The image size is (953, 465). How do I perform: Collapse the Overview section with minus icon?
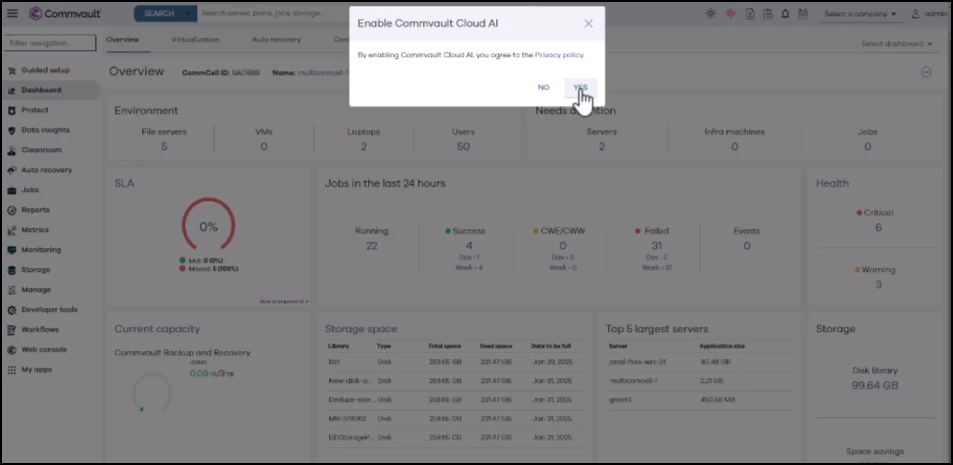coord(926,72)
